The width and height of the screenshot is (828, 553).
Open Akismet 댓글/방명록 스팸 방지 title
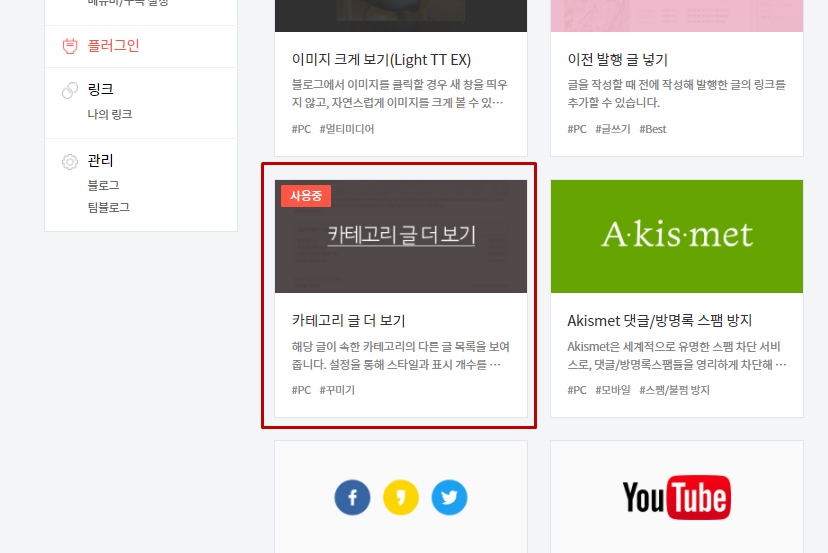[659, 321]
